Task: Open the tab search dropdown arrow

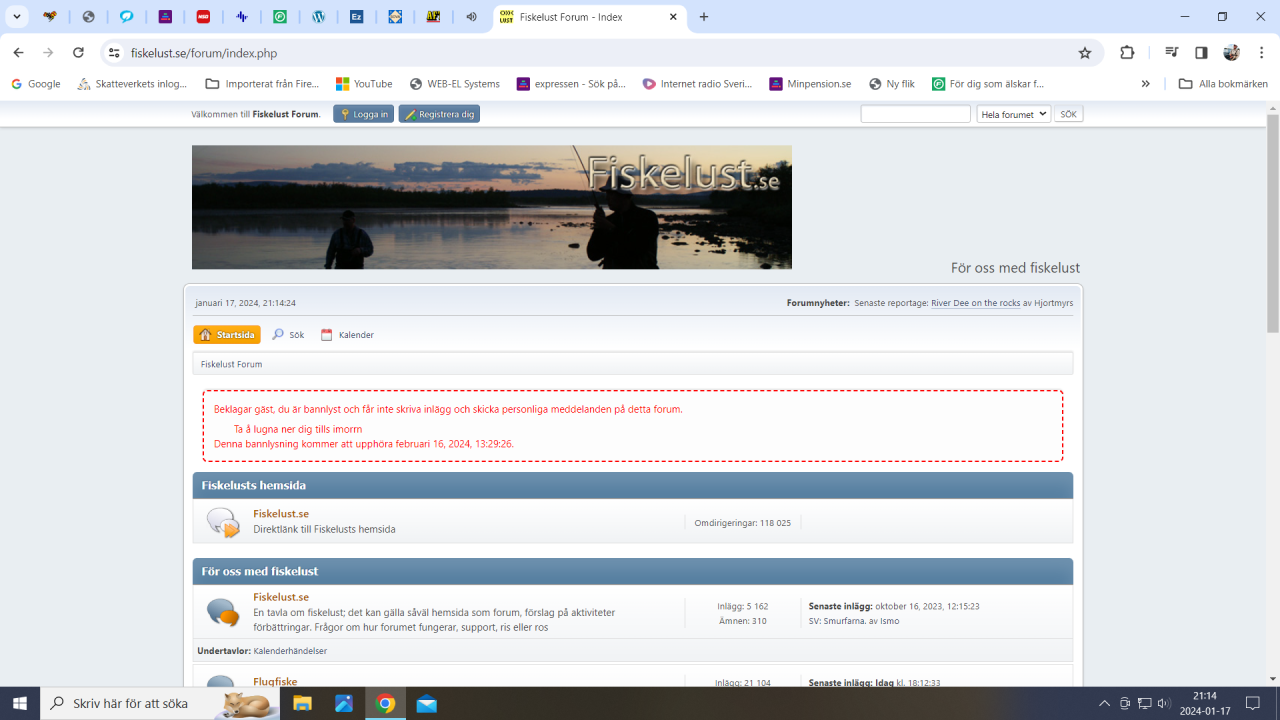Action: [x=17, y=17]
